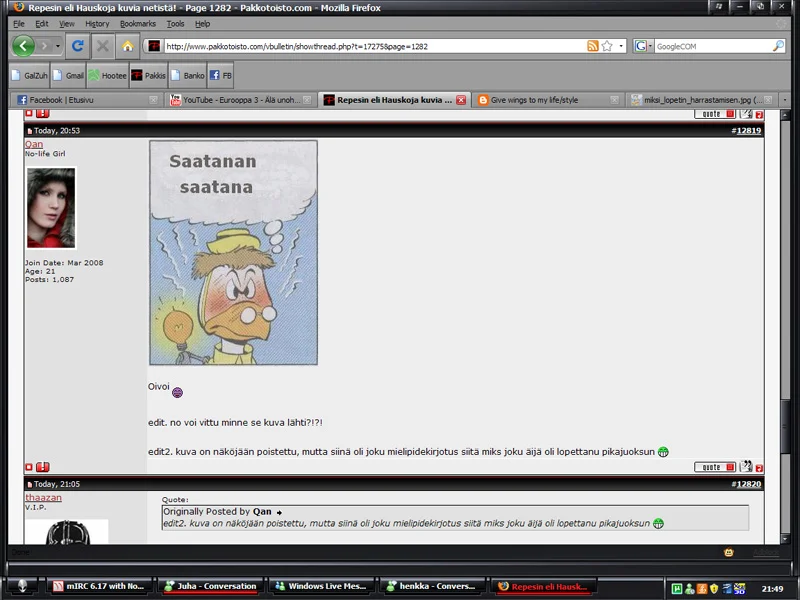Click username thaazan profile link

pos(43,497)
